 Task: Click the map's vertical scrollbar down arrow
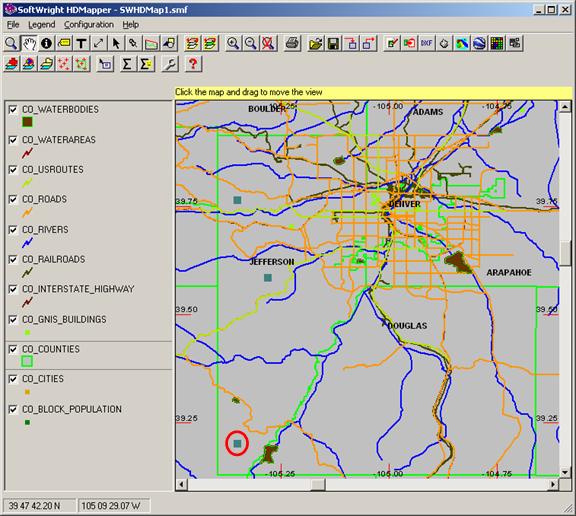coord(565,472)
